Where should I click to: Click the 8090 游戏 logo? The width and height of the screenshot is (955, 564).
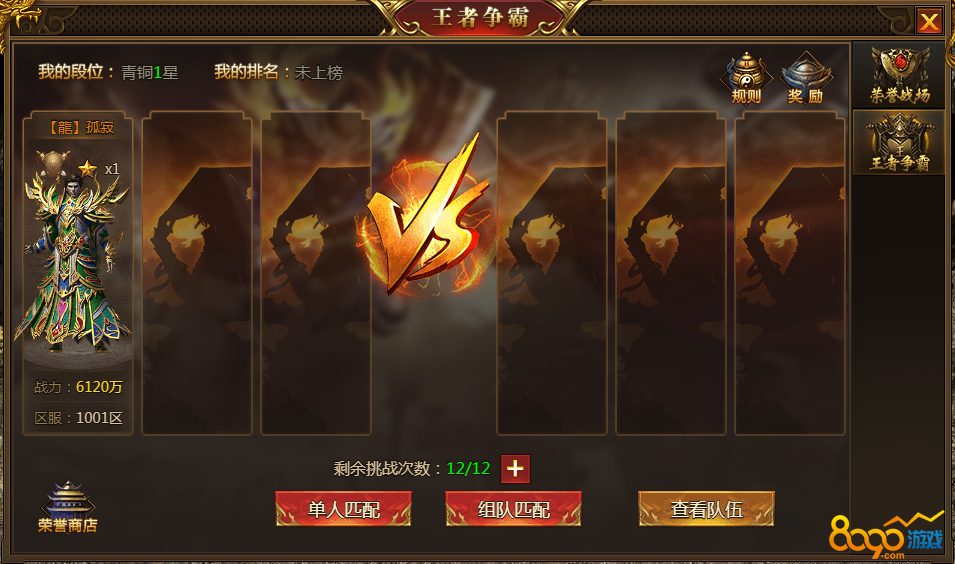click(x=886, y=536)
